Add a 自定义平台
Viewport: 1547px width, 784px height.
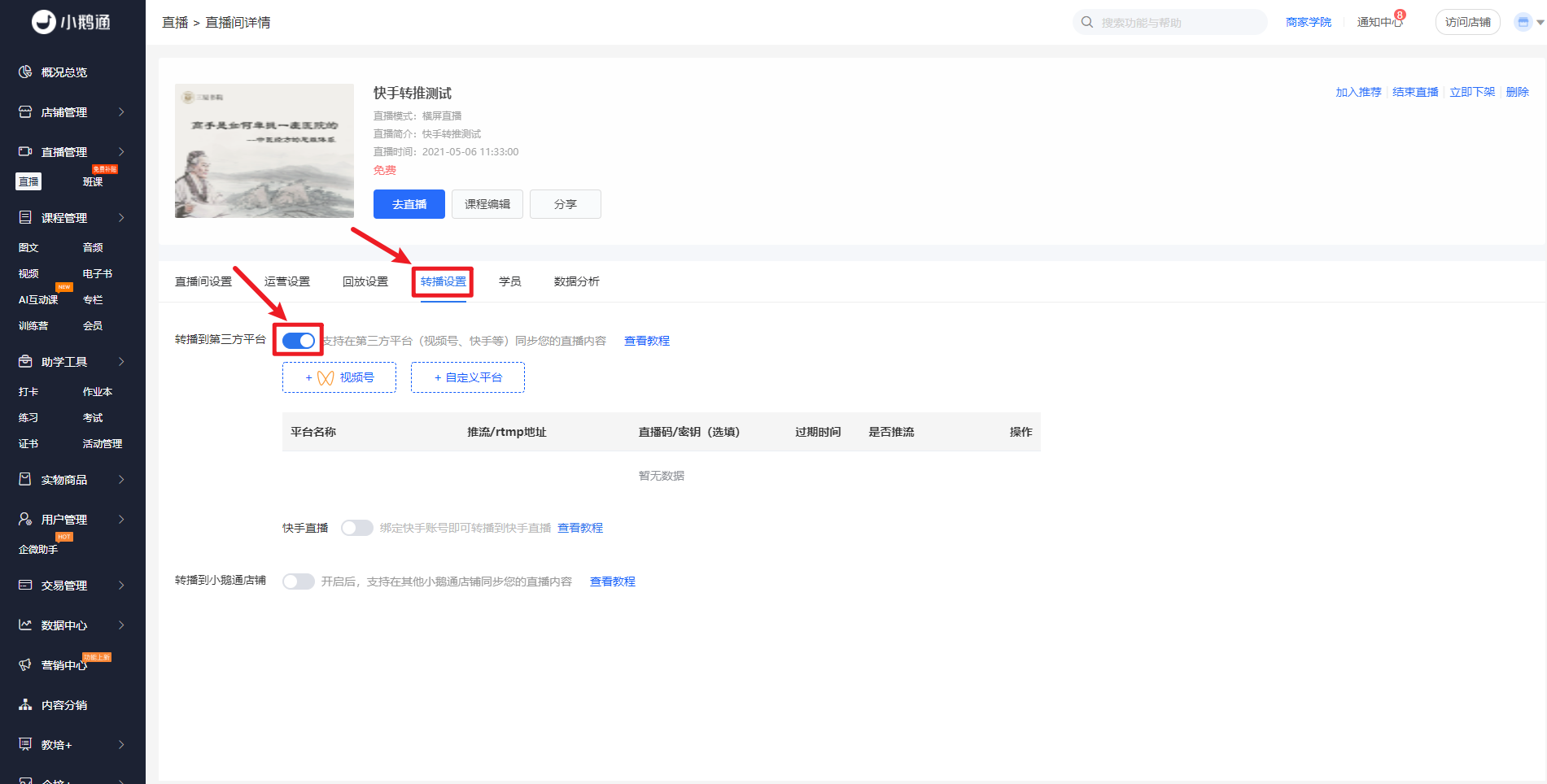coord(468,377)
